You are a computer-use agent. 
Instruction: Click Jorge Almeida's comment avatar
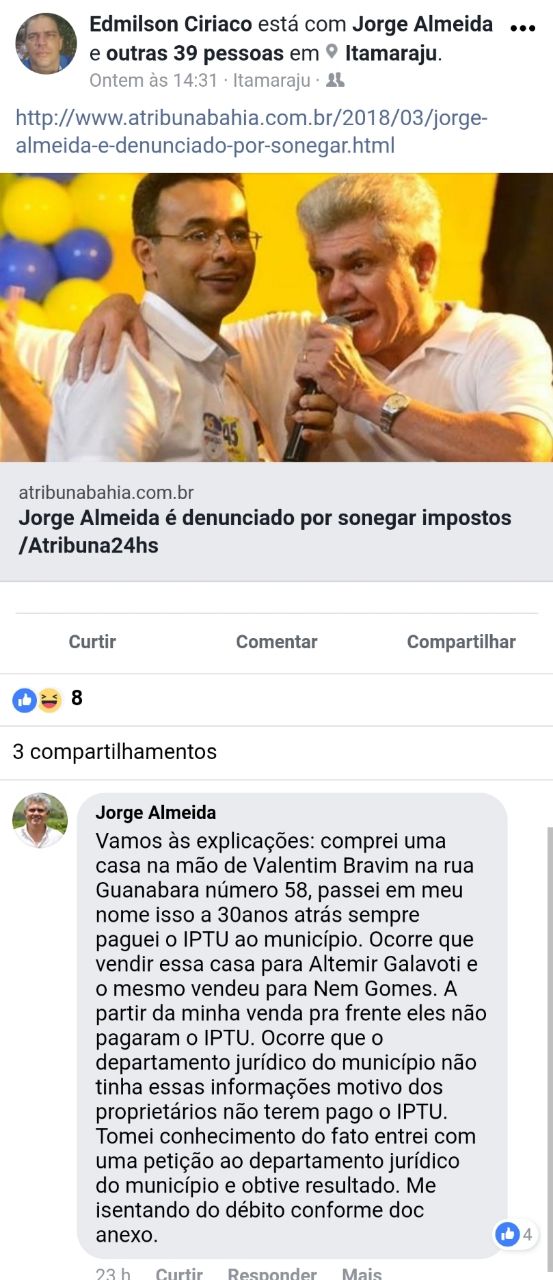(40, 821)
